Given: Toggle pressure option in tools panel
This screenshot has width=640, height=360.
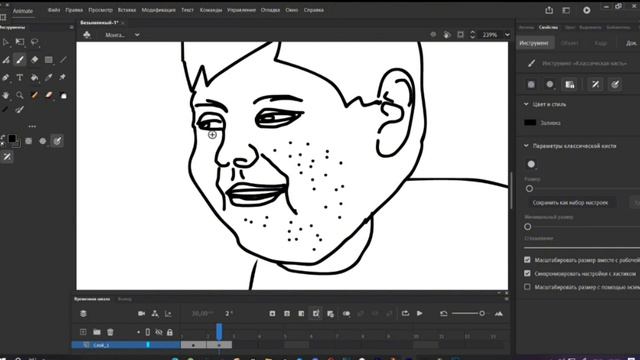Looking at the screenshot, I should point(57,141).
